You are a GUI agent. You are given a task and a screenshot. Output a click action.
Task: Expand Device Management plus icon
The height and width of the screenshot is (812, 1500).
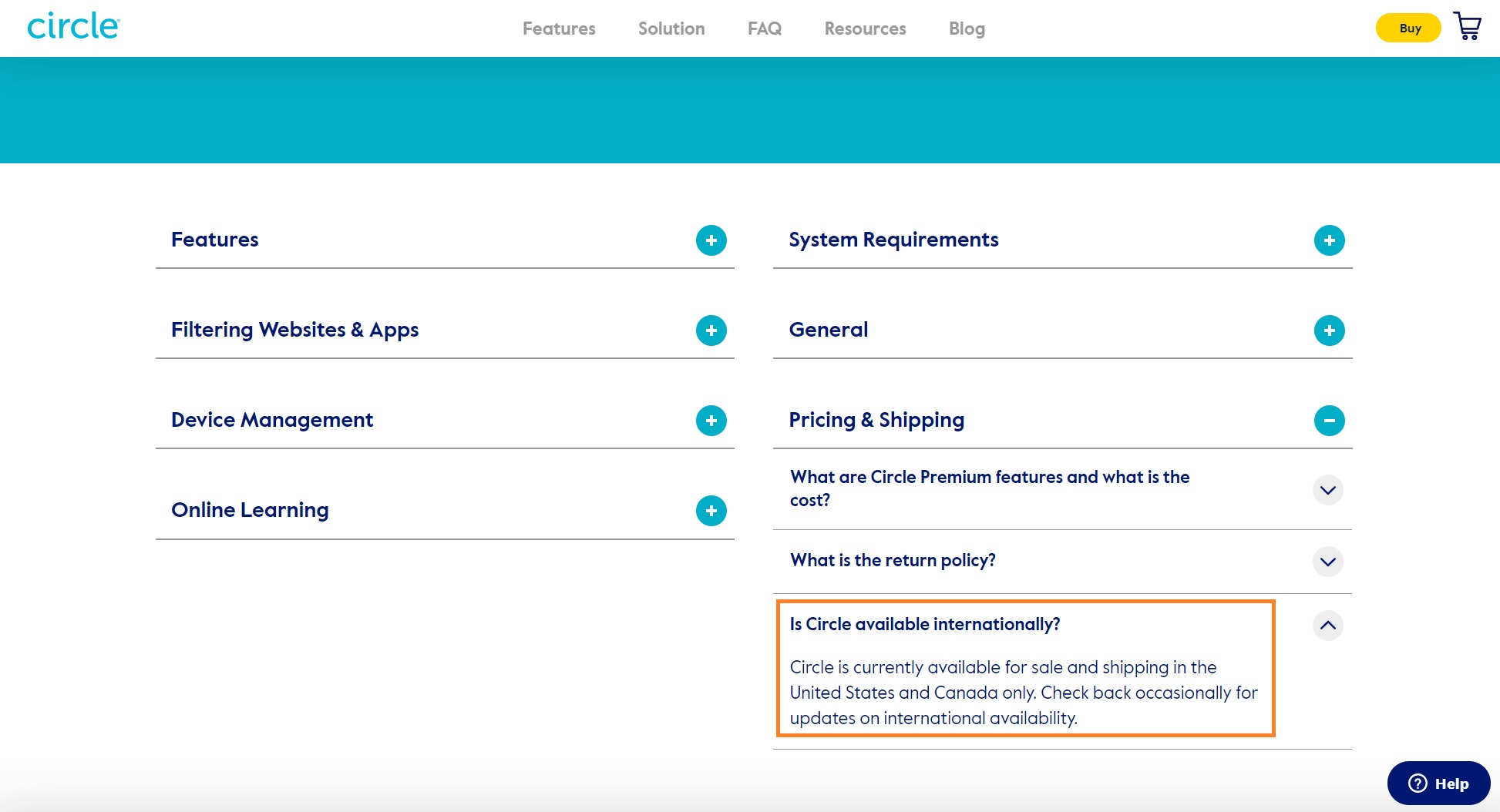[x=711, y=421]
